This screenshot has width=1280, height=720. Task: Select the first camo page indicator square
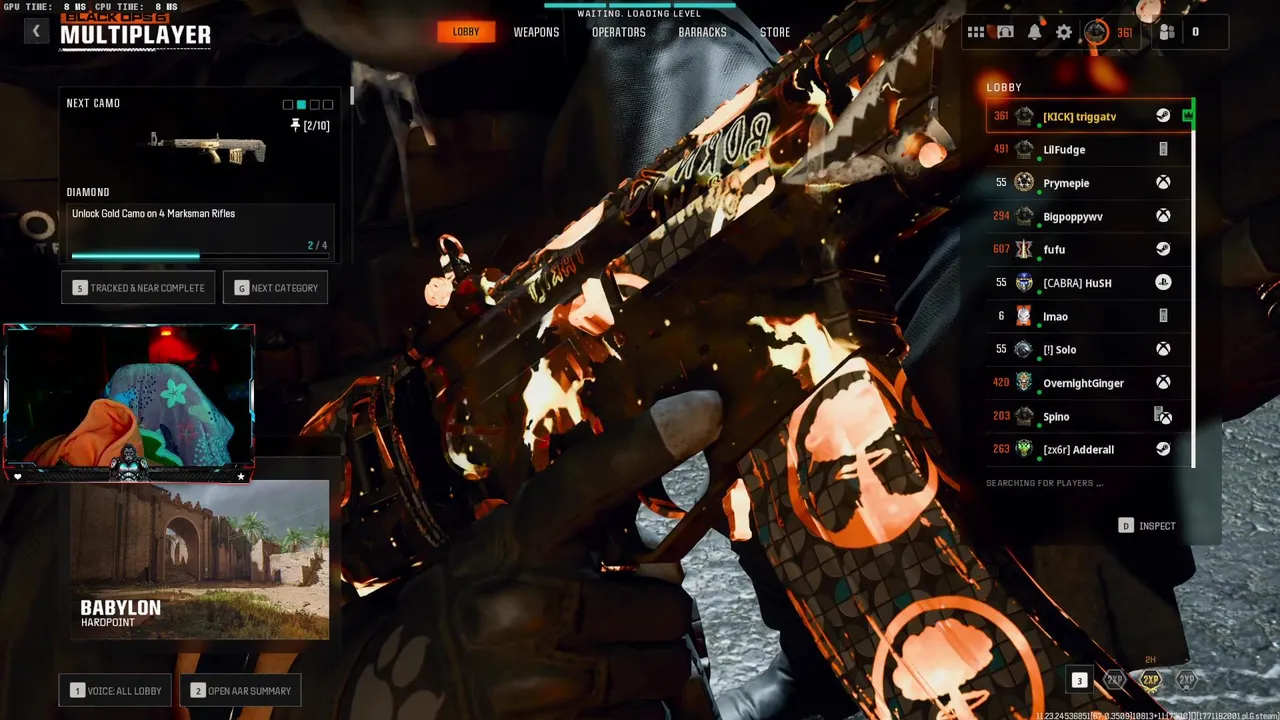coord(288,104)
